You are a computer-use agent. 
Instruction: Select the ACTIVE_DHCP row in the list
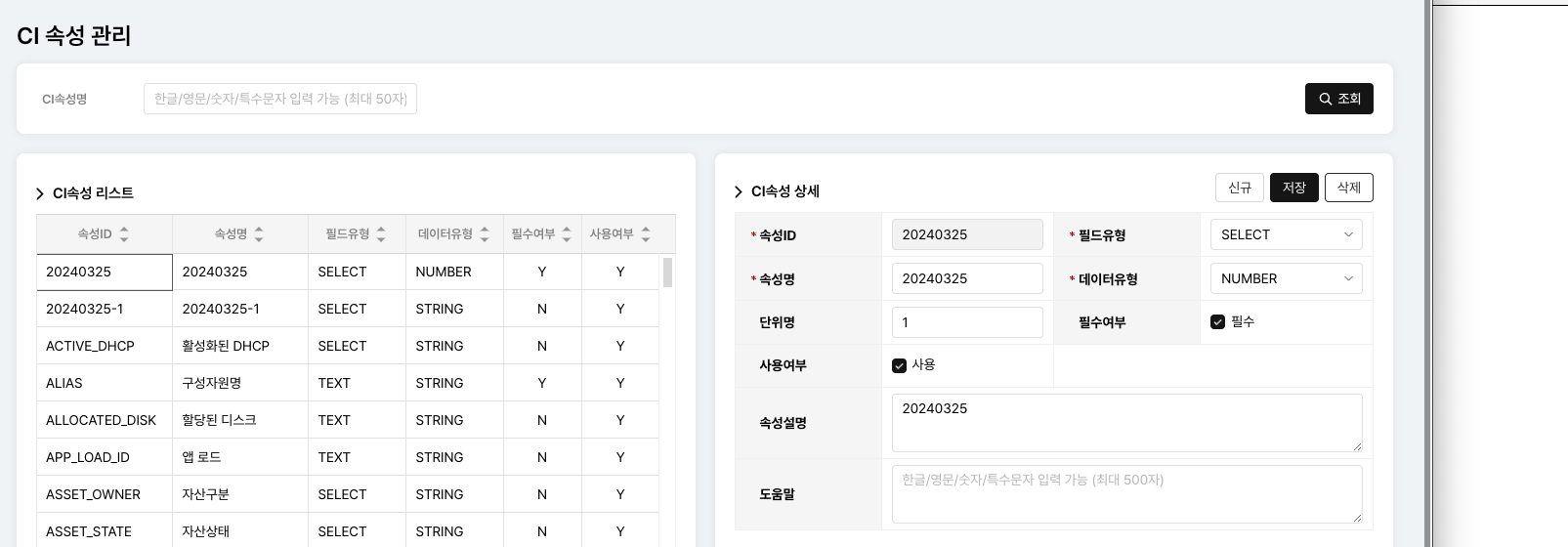tap(90, 346)
